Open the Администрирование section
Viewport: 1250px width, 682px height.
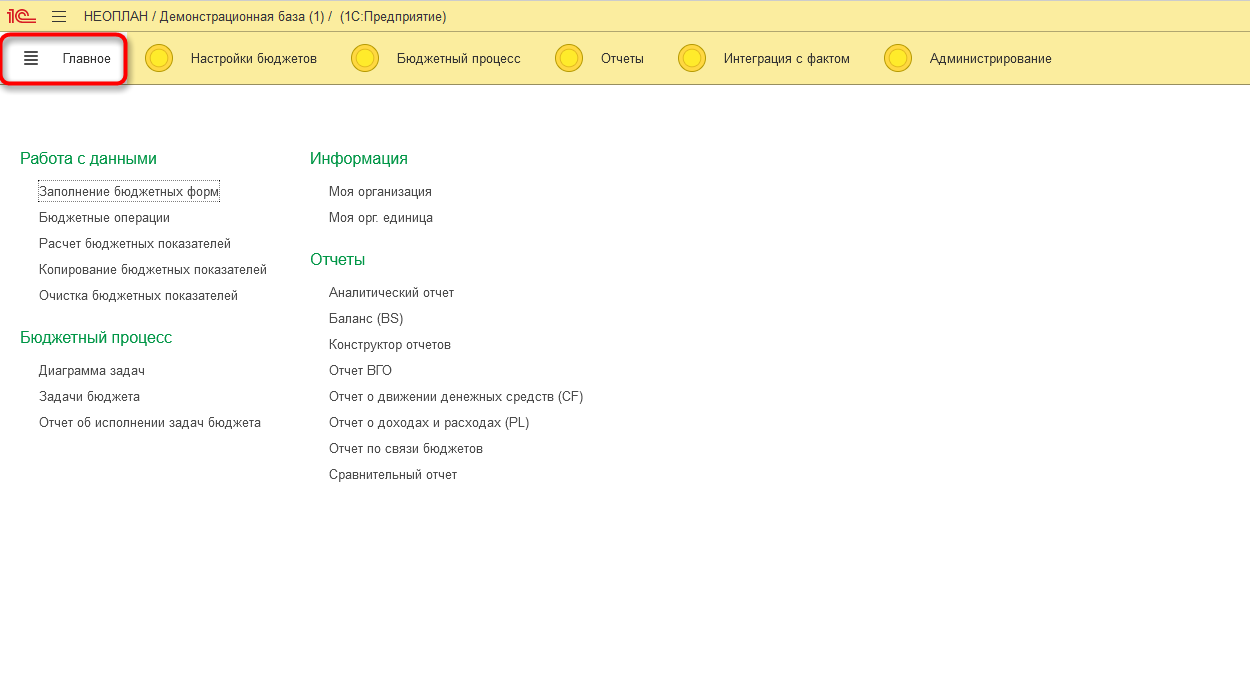pyautogui.click(x=991, y=59)
